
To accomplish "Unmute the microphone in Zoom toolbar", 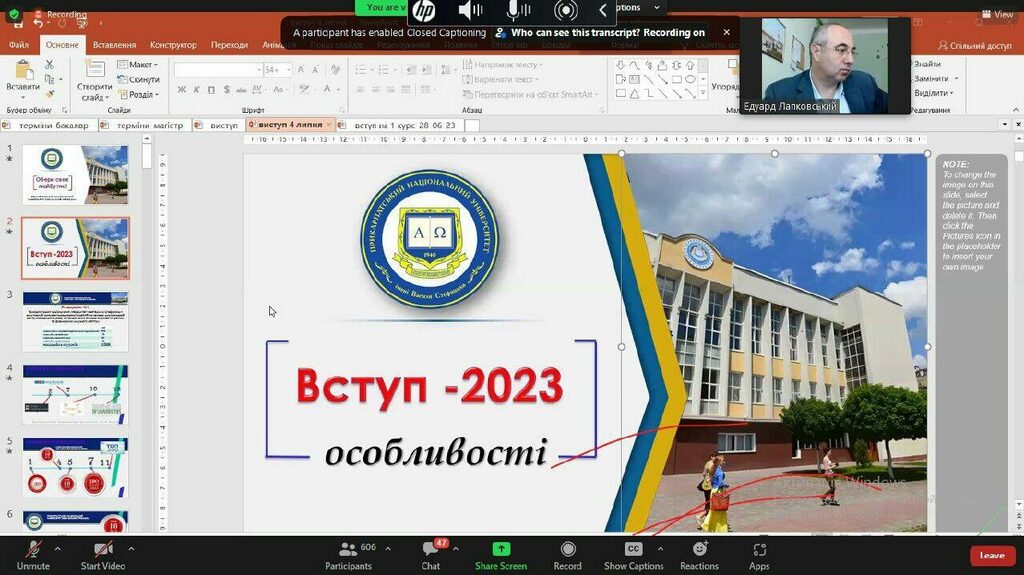I will 33,550.
